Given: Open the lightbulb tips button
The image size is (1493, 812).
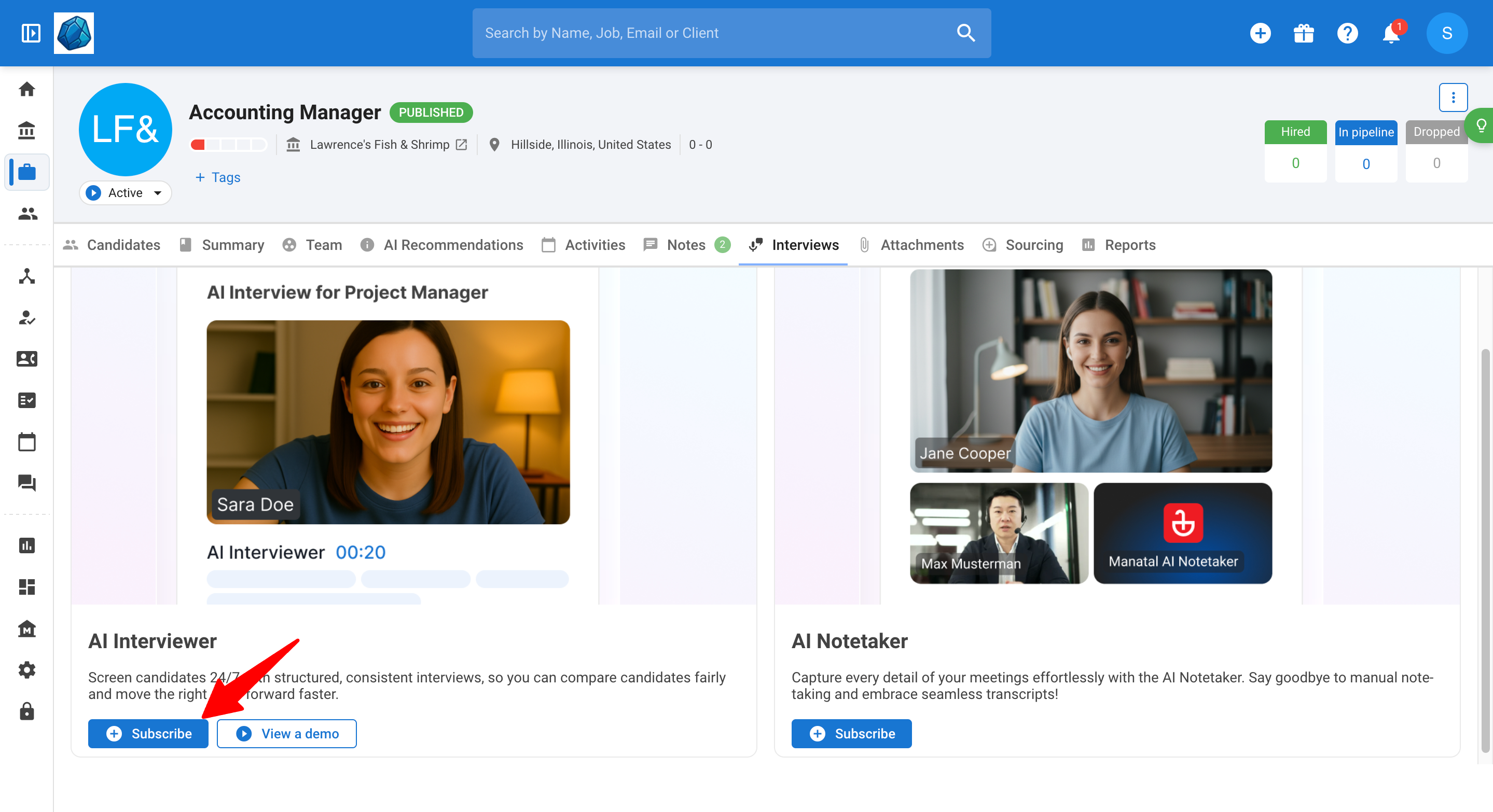Looking at the screenshot, I should pos(1480,125).
